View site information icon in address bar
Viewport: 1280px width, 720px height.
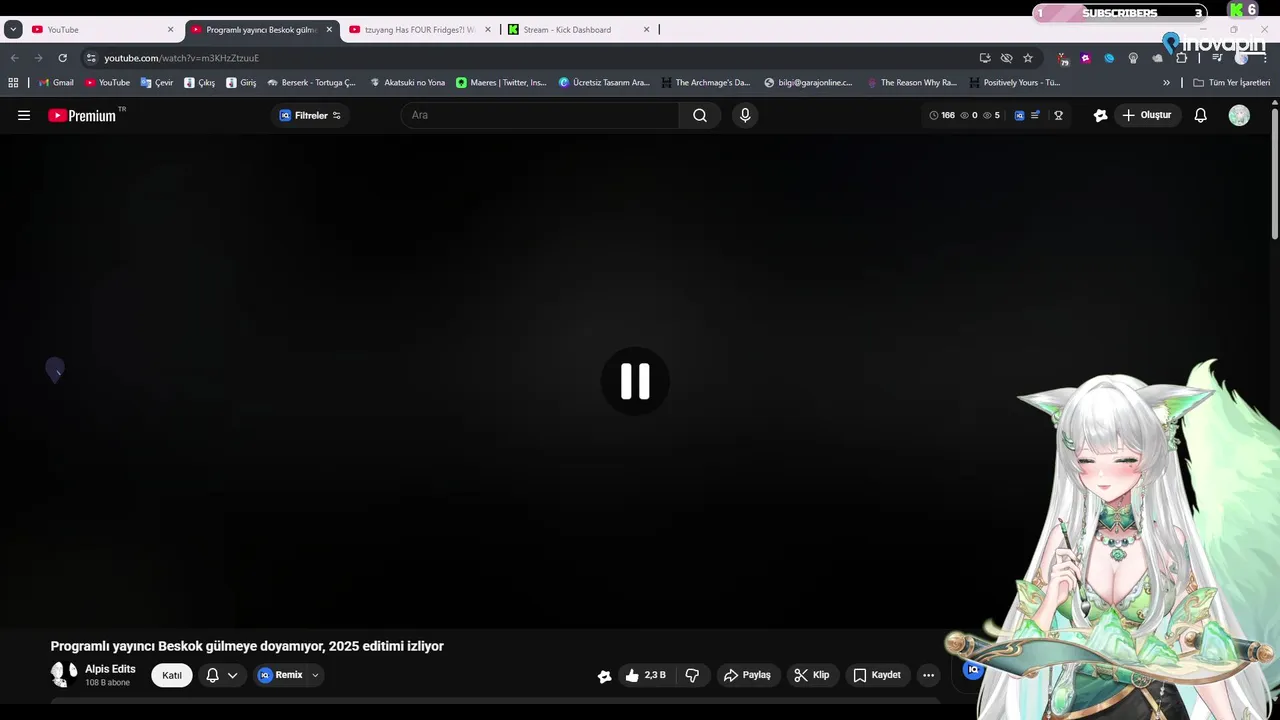(91, 58)
